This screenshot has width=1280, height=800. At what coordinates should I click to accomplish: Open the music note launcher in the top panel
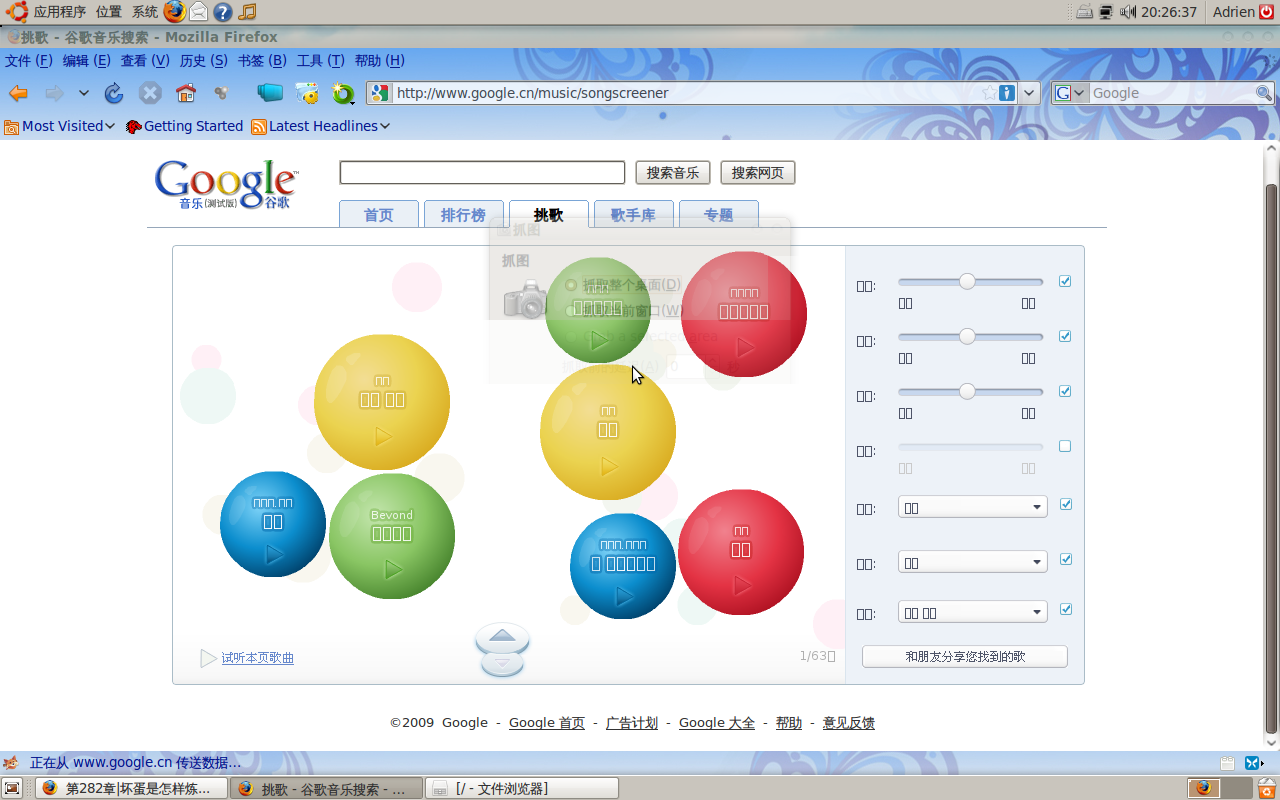point(247,12)
